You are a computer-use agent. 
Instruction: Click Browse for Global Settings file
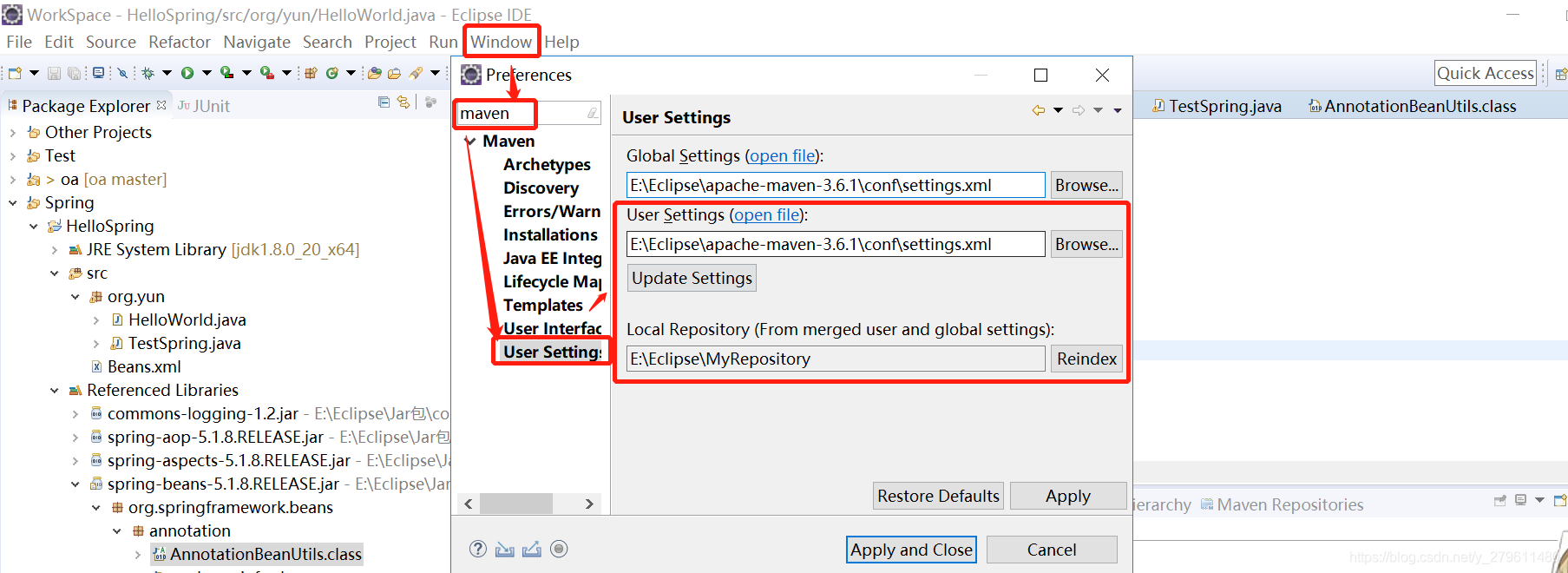(x=1086, y=185)
